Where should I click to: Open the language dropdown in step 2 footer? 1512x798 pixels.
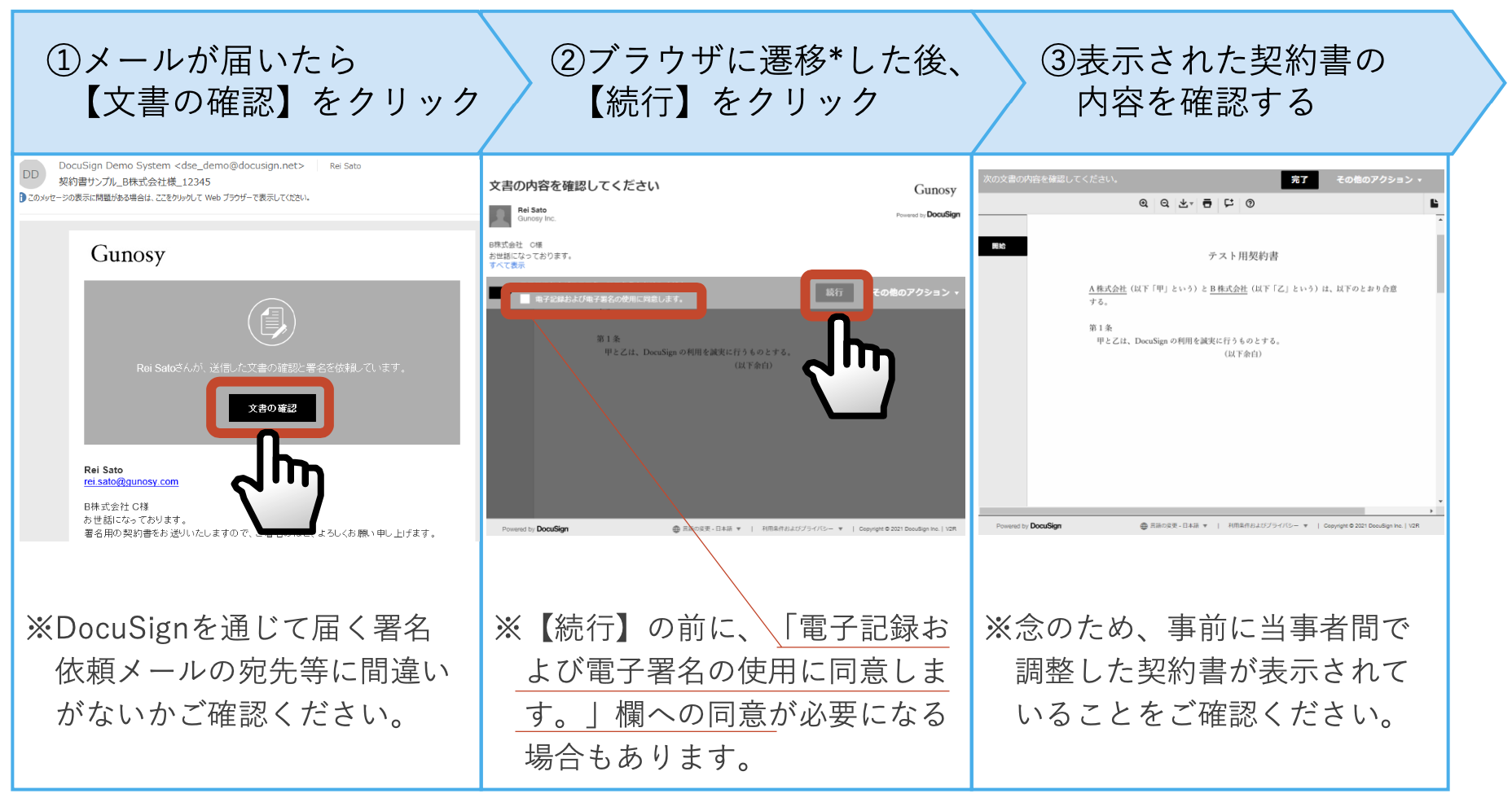pos(707,529)
